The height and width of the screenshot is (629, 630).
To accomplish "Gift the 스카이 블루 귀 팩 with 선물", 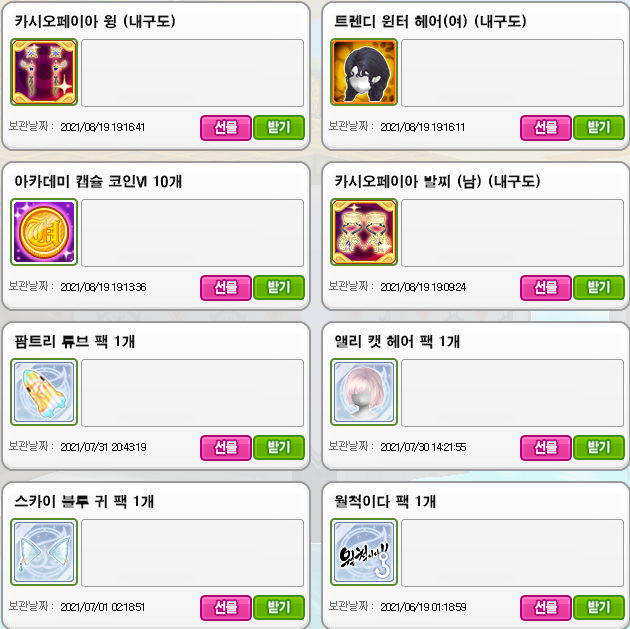I will click(x=226, y=607).
